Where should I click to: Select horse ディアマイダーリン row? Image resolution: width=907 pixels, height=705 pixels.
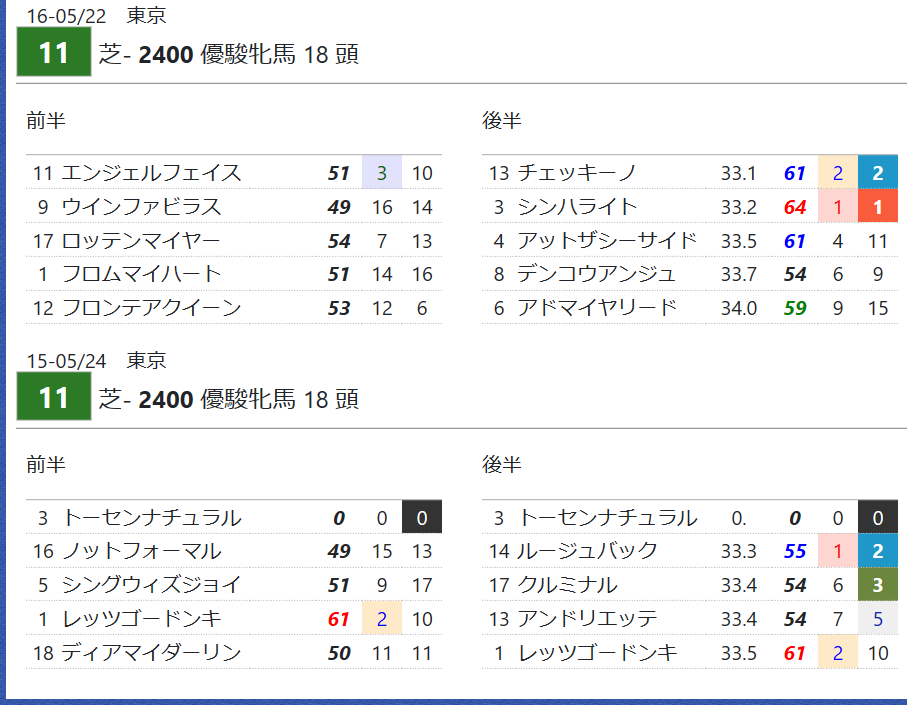234,652
